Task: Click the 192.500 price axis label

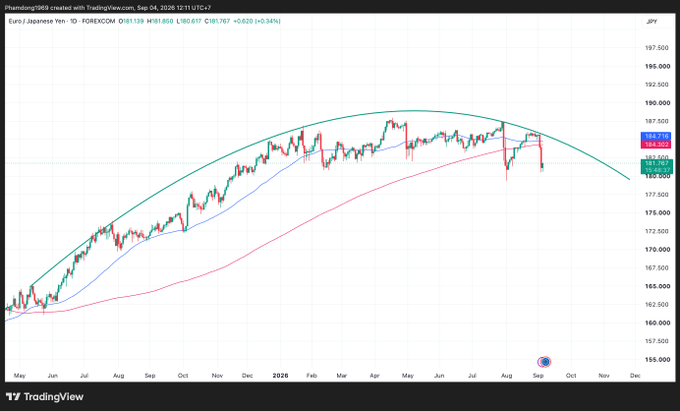Action: [x=657, y=85]
